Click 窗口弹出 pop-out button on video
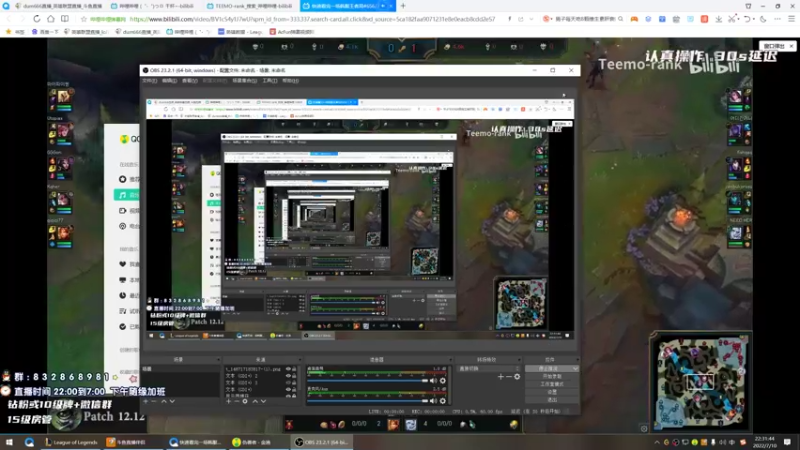Screen dimensions: 800x450 tap(774, 46)
